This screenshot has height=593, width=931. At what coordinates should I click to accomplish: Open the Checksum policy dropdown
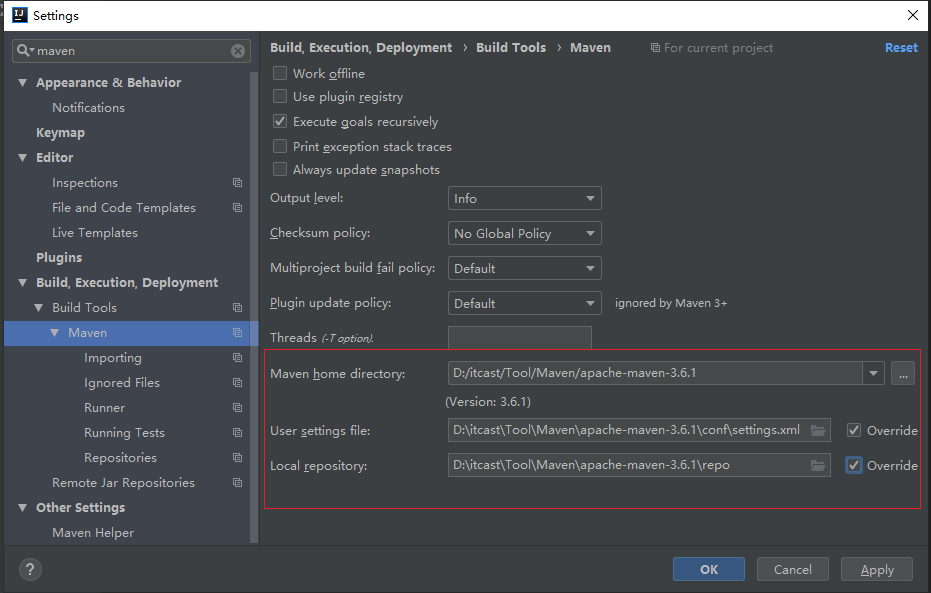tap(525, 234)
